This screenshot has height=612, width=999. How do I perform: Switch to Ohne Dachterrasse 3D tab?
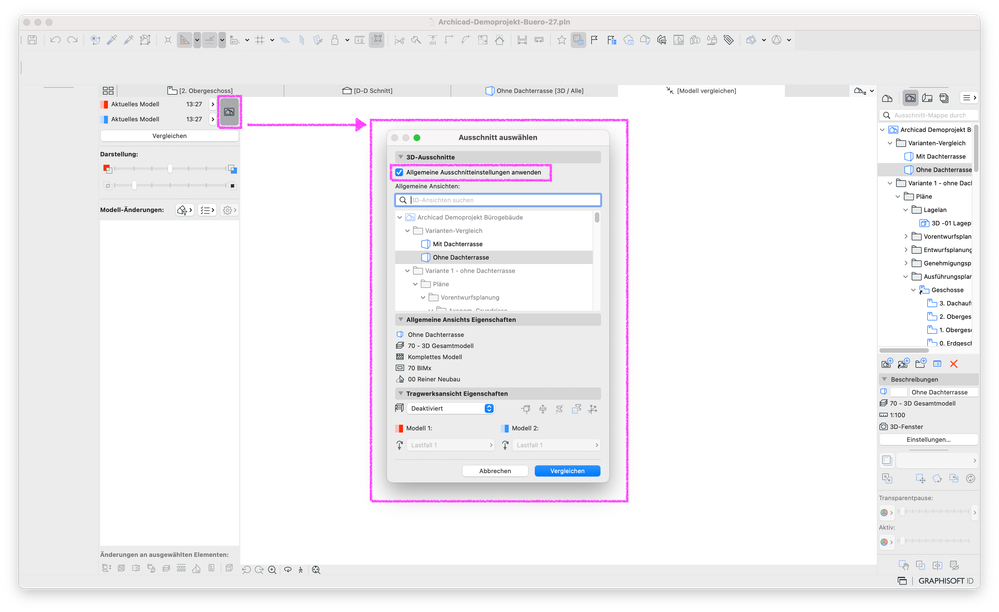[x=535, y=91]
